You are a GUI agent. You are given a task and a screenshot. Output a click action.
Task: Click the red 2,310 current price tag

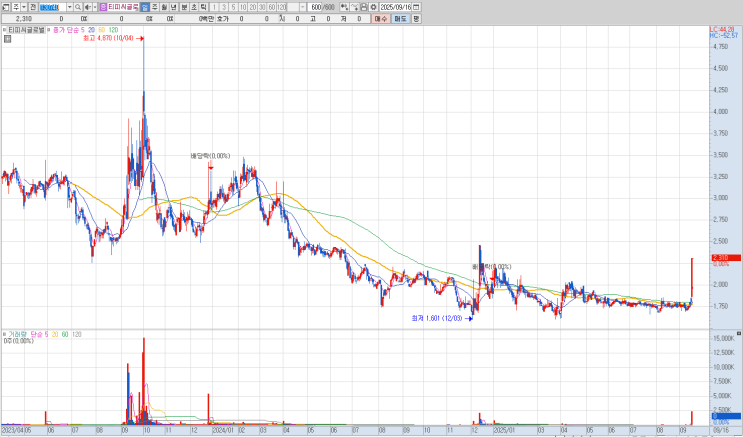point(725,258)
